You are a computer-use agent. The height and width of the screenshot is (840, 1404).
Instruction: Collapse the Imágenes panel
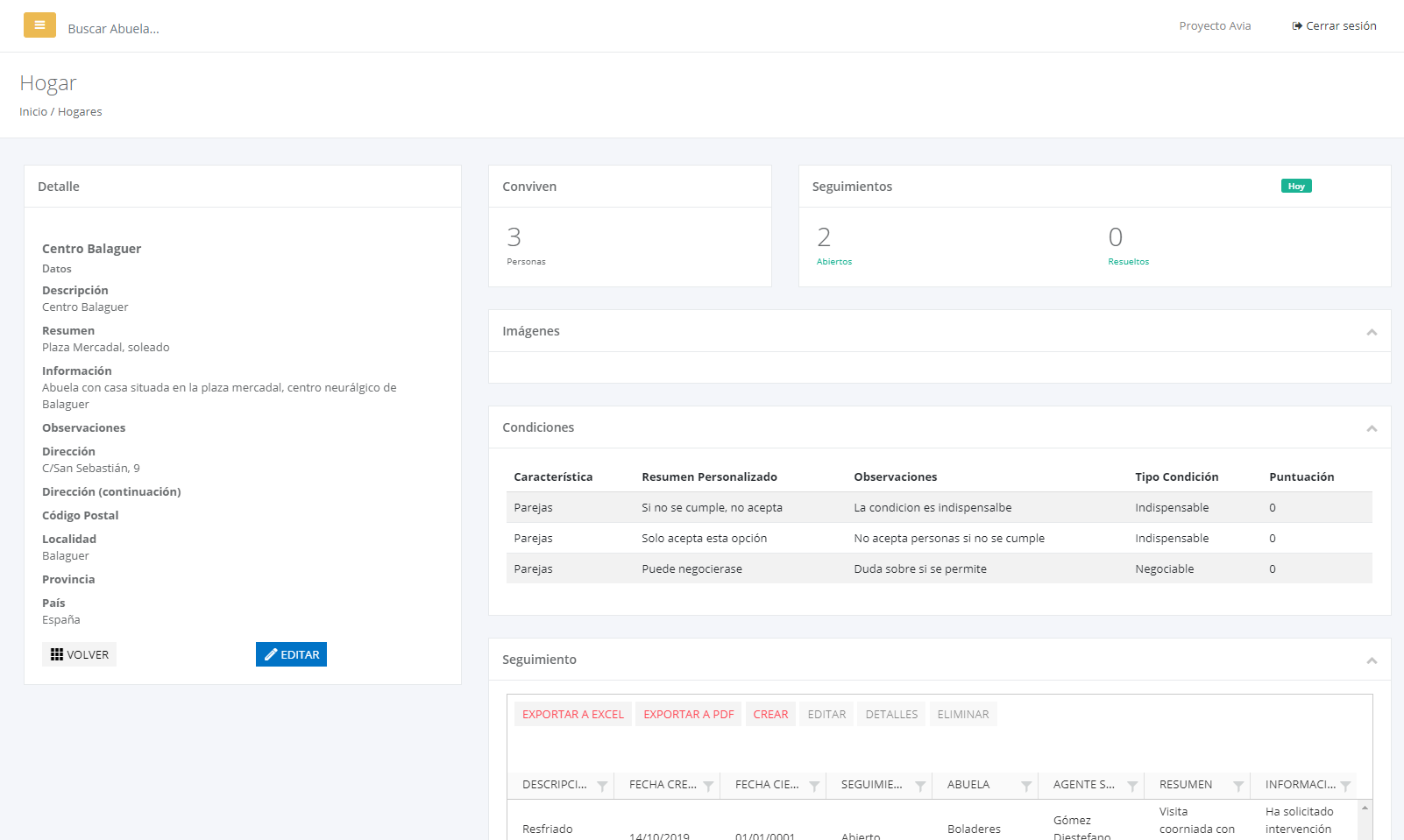(x=1372, y=332)
